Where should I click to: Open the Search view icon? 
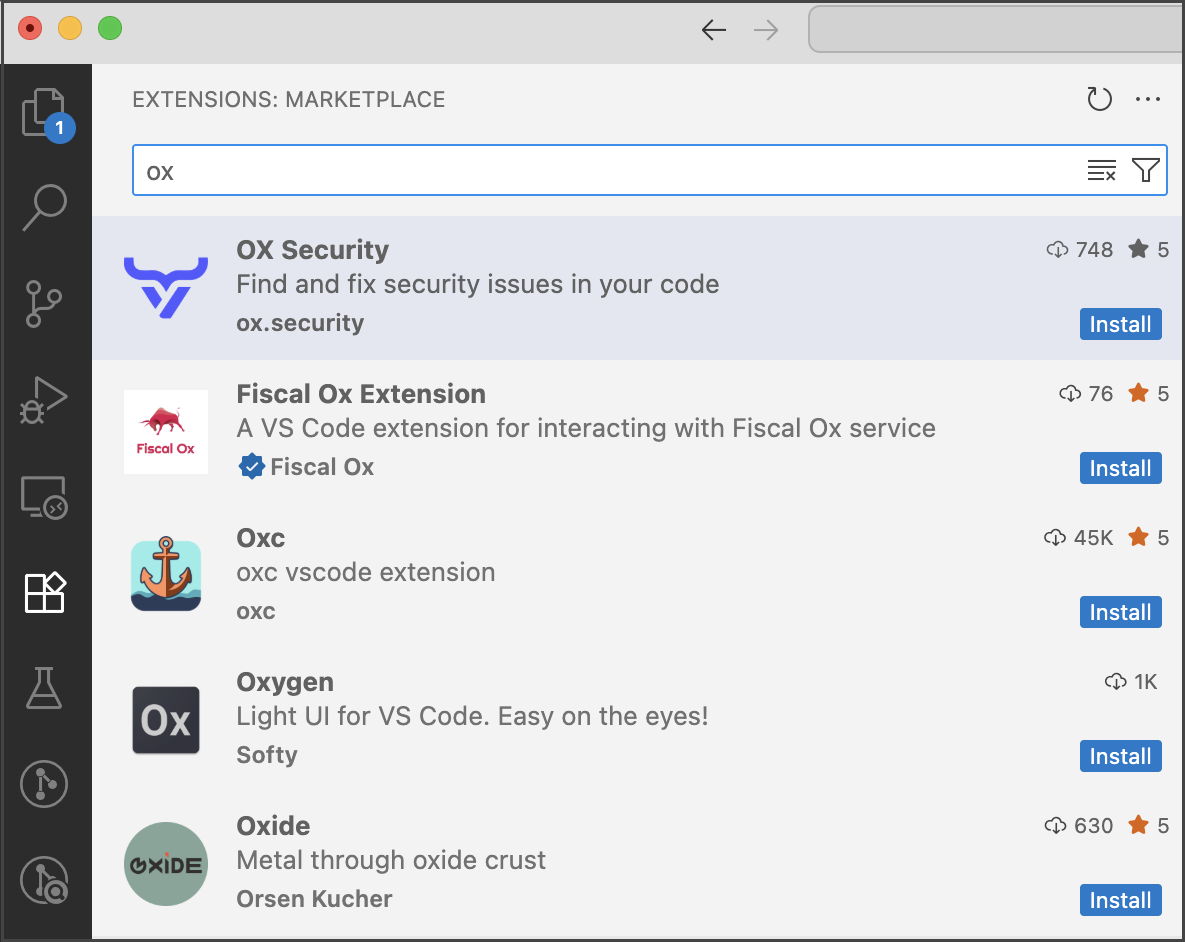pyautogui.click(x=45, y=207)
